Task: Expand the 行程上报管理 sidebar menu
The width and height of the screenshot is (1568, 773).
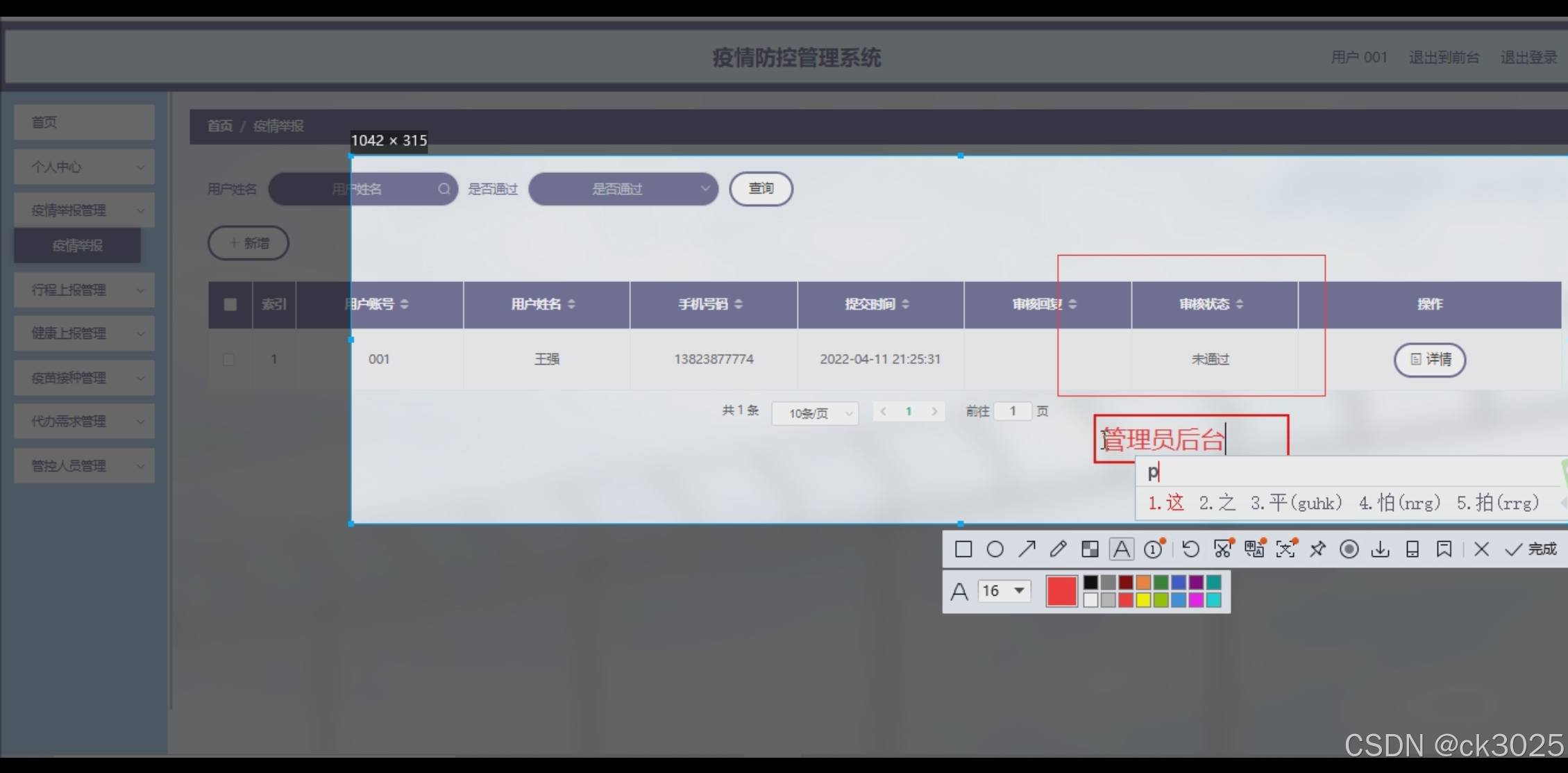Action: pos(84,290)
